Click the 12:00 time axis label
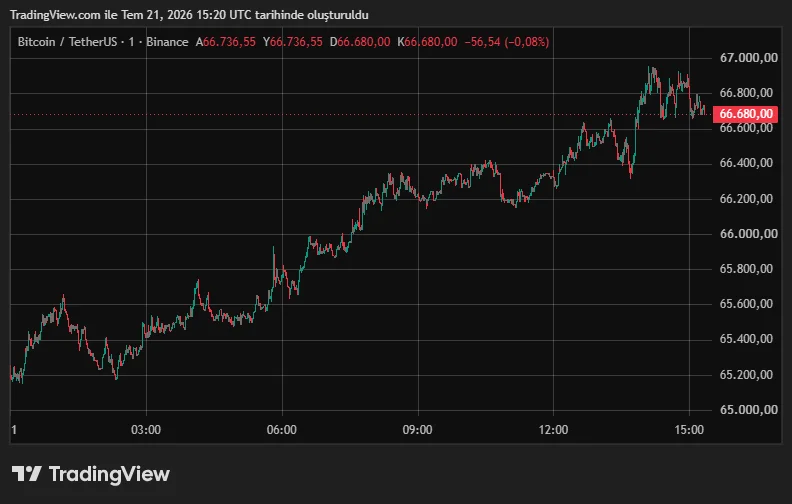792x504 pixels. 553,430
